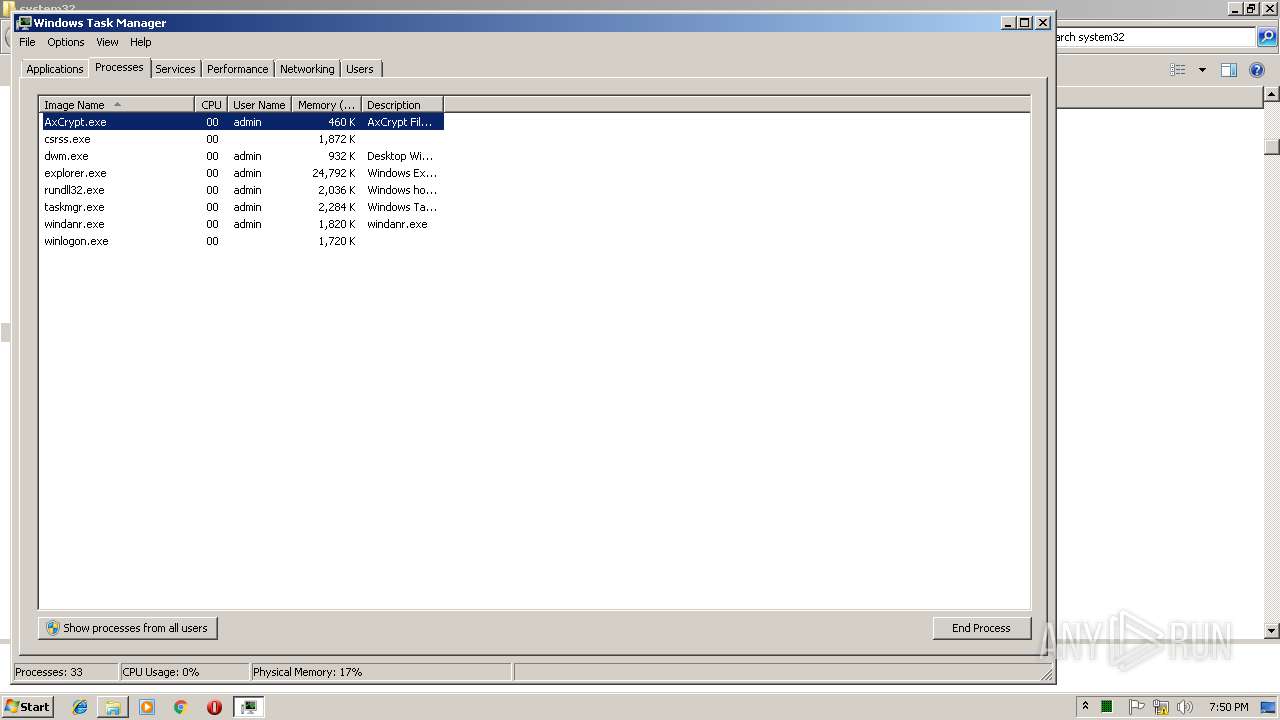This screenshot has height=720, width=1280.
Task: Select the AxCrypt.exe process row
Action: [242, 122]
